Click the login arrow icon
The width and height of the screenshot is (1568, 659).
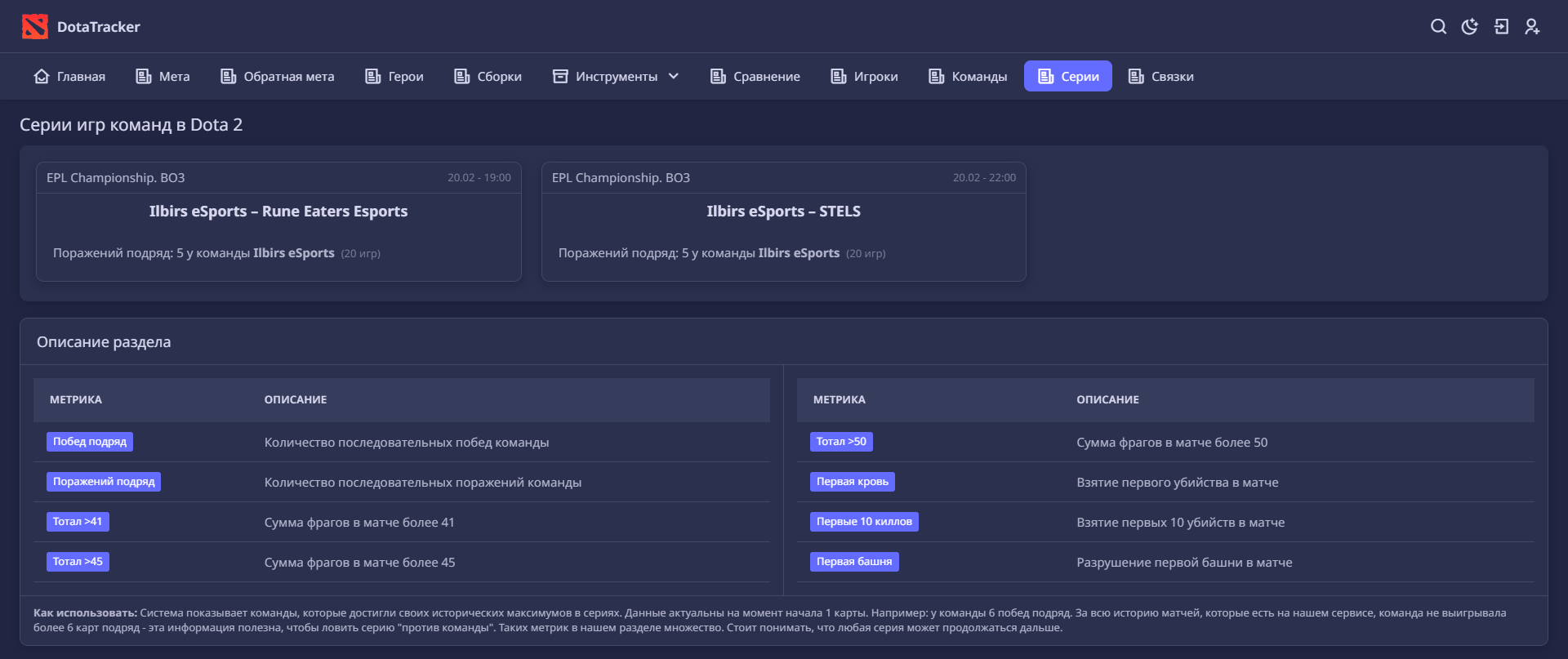[1501, 27]
